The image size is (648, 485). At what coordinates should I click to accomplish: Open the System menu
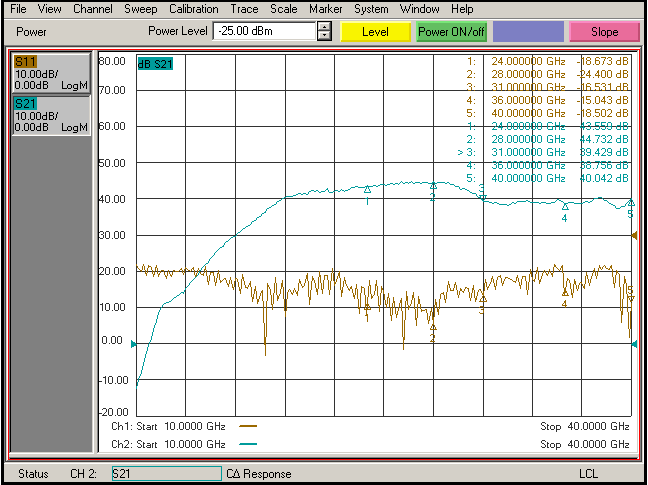371,9
